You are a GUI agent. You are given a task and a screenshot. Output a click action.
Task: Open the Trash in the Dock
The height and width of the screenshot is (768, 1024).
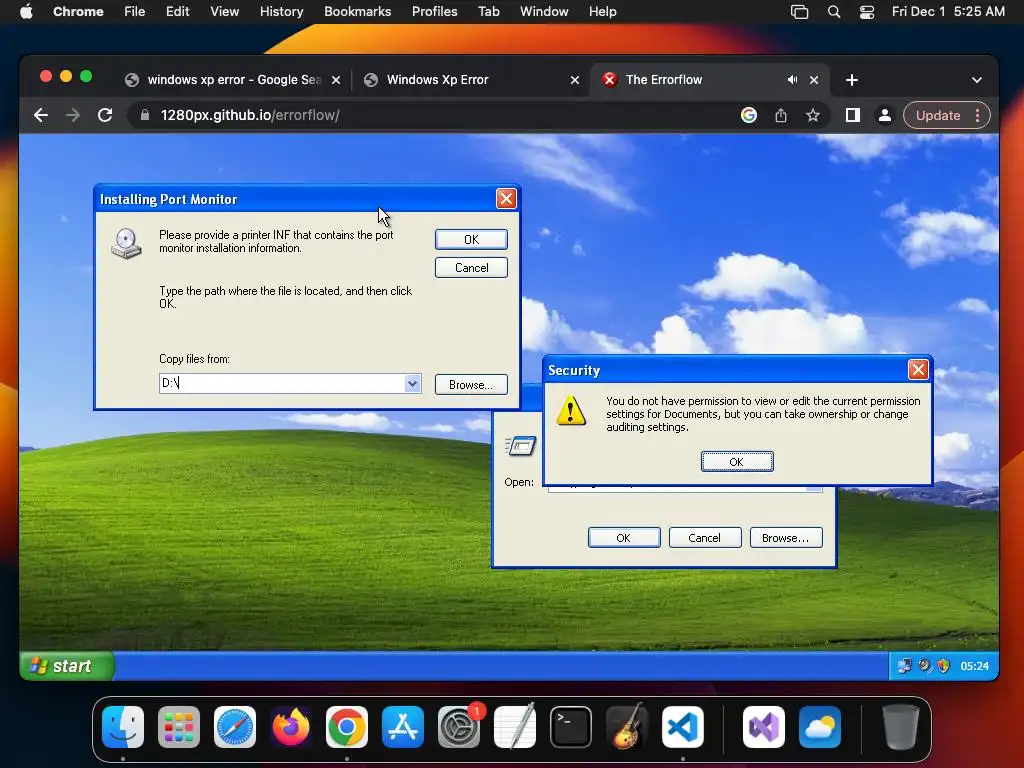pos(901,727)
